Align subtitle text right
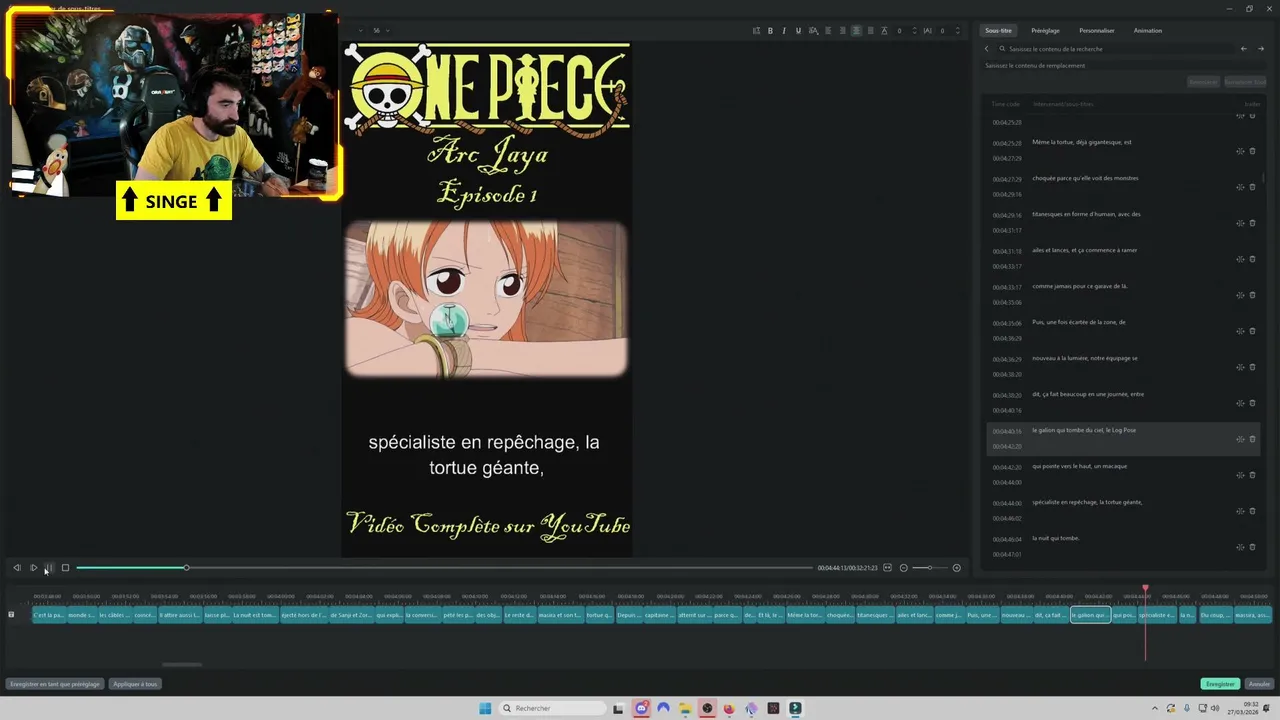 click(842, 31)
